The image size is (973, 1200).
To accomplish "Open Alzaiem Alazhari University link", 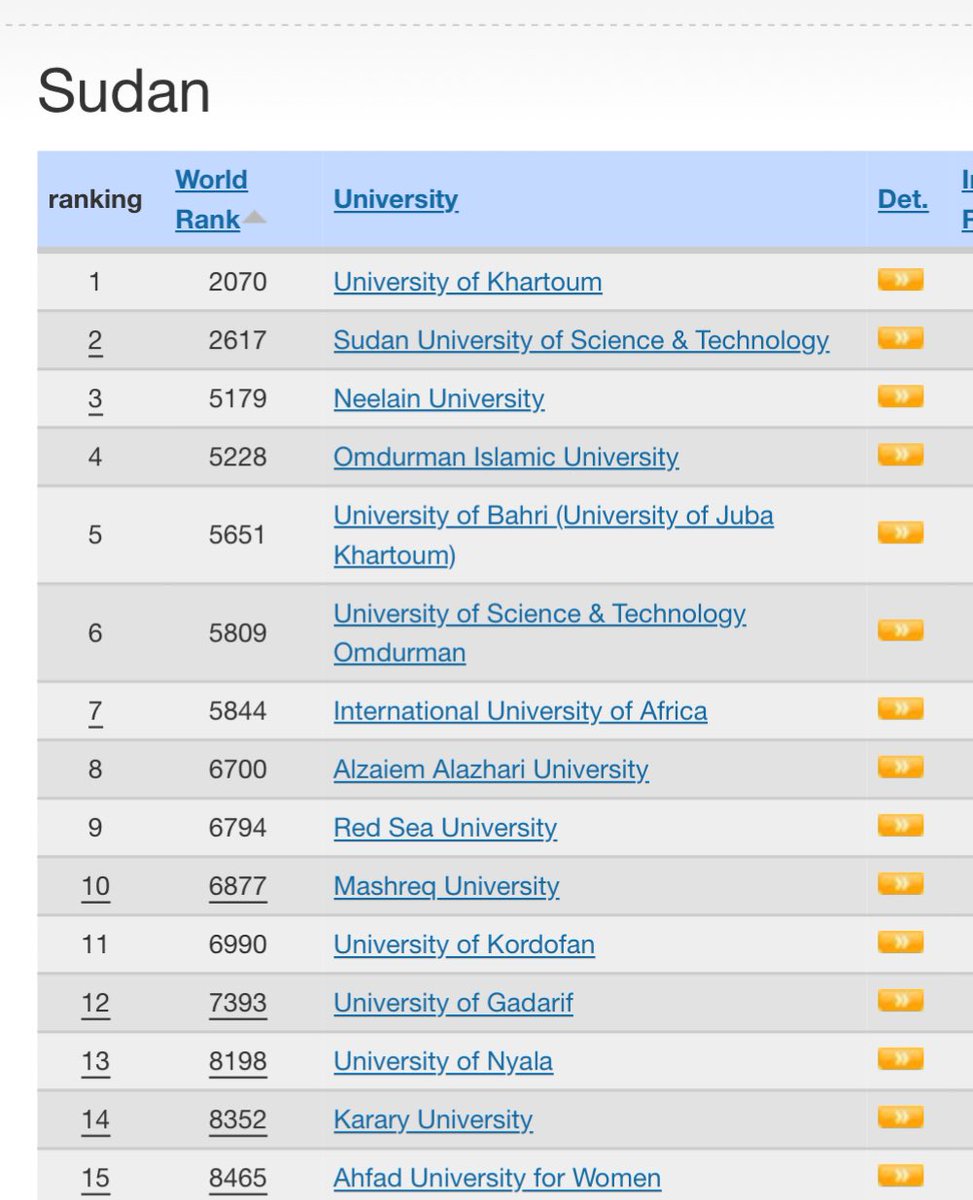I will 491,769.
